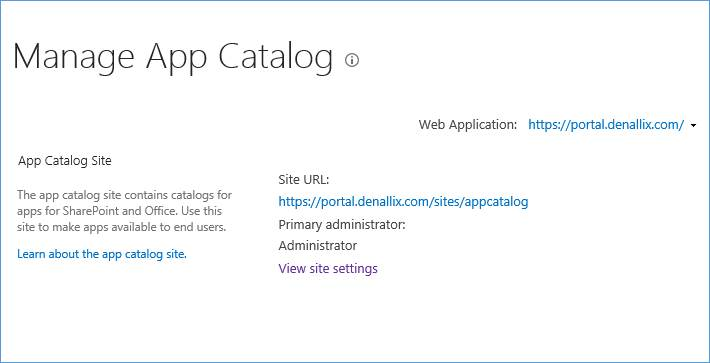
Task: Click the Manage App Catalog page title
Action: pyautogui.click(x=173, y=58)
